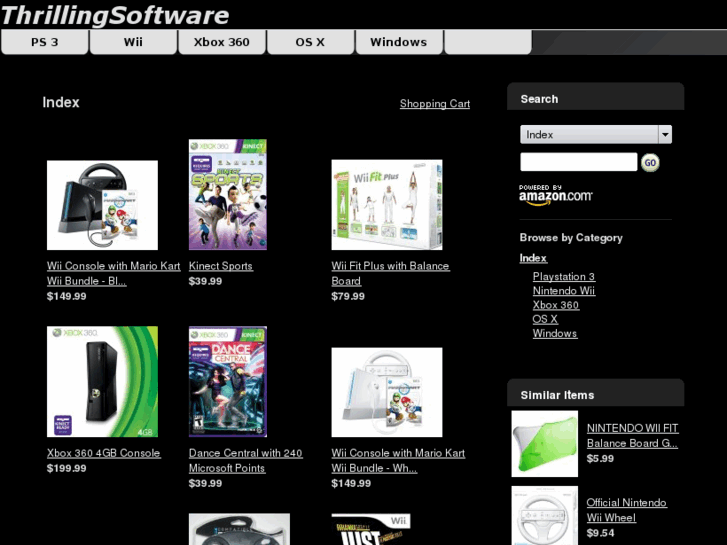
Task: Switch to the Wii tab
Action: 133,42
